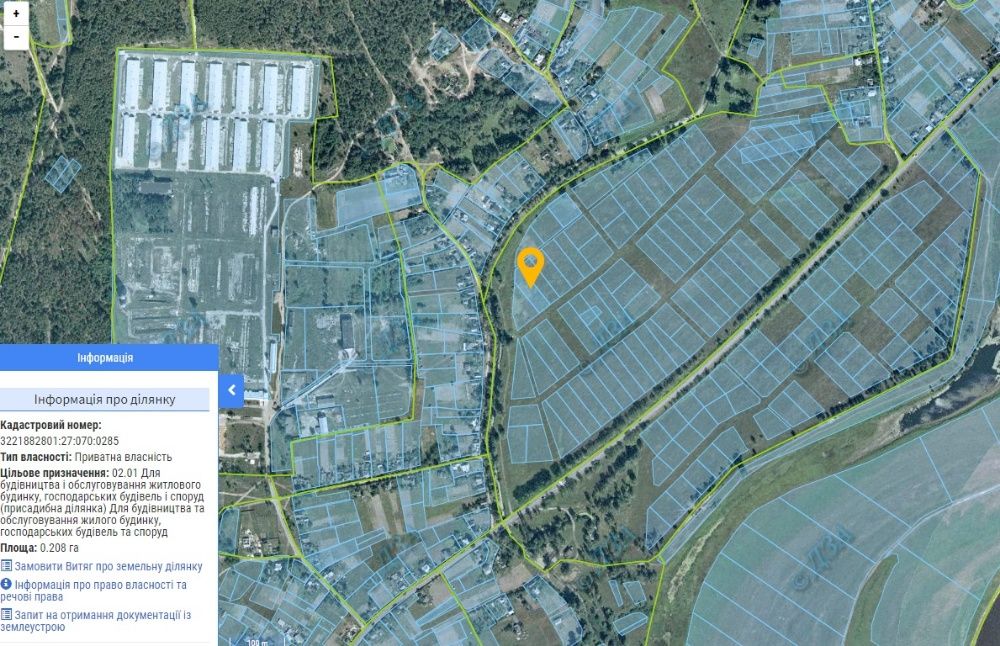Screen dimensions: 1000x646
Task: Select the Кадастровий номер label
Action: (x=50, y=425)
